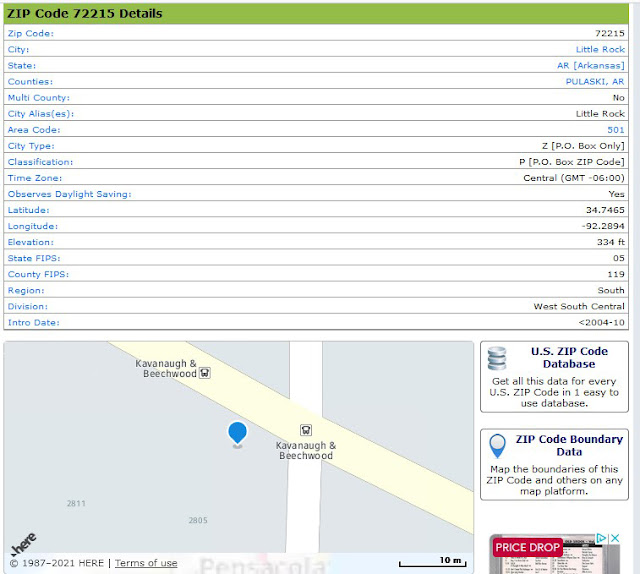Screen dimensions: 640x574
Task: Open the 501 area code link
Action: [x=616, y=130]
